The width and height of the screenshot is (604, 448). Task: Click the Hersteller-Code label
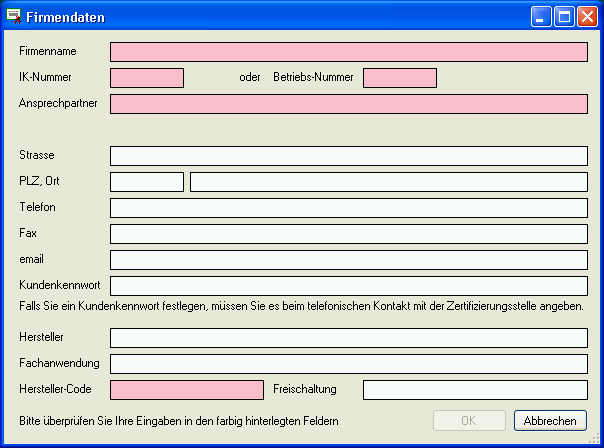point(55,389)
